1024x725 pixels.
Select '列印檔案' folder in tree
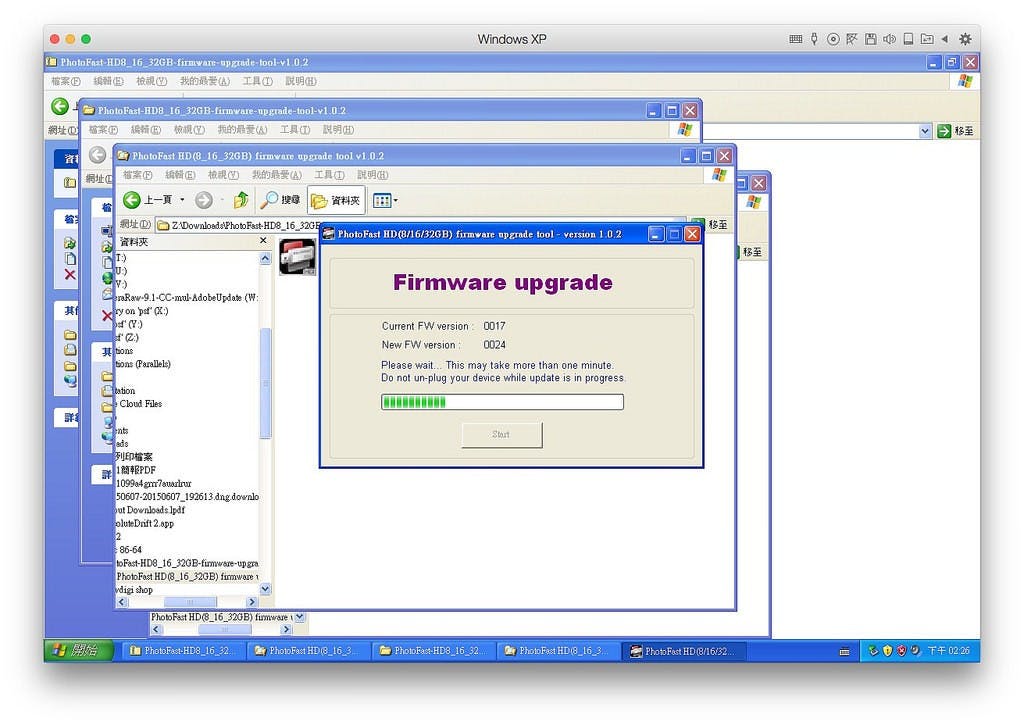(x=134, y=457)
